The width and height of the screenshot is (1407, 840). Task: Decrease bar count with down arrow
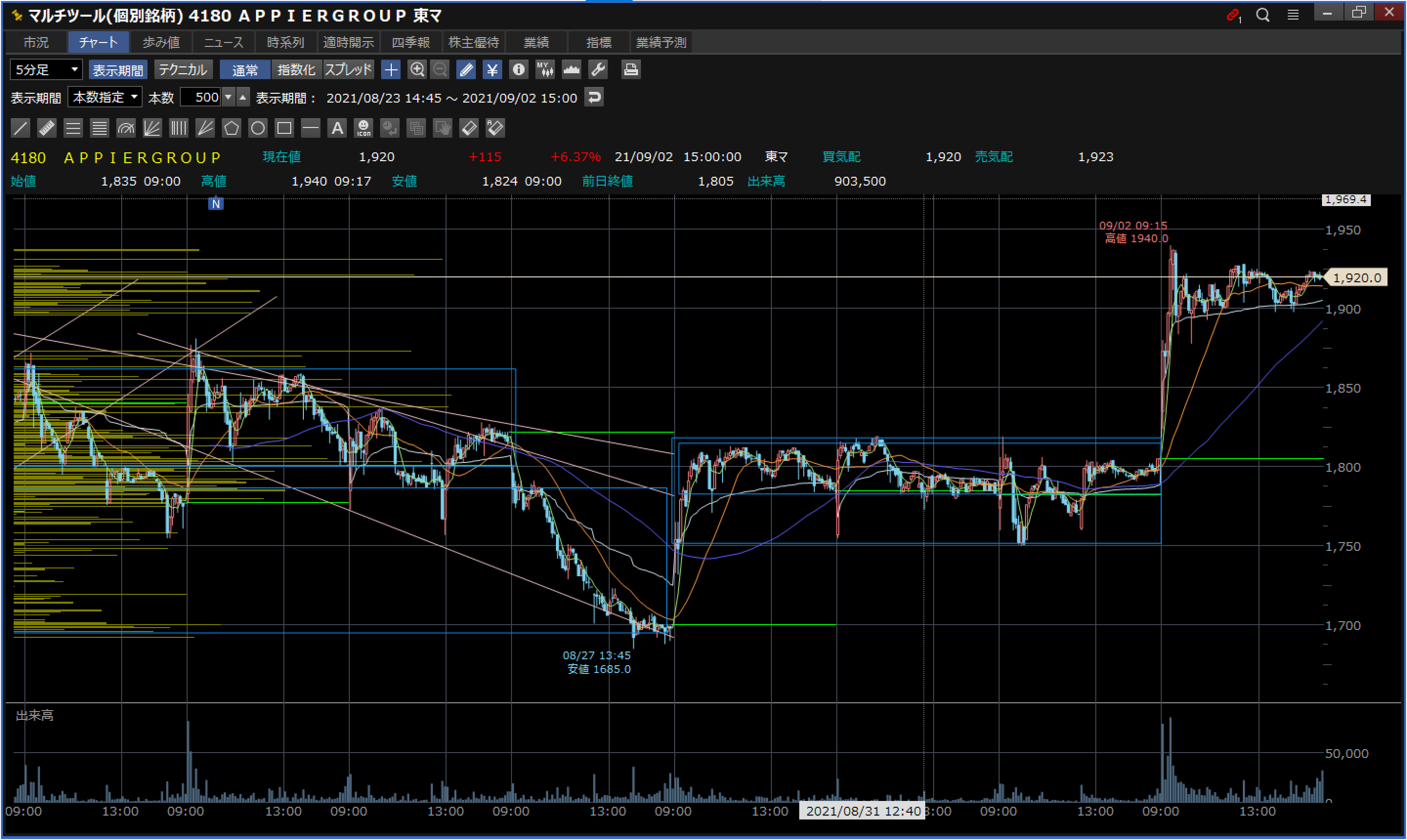click(228, 97)
